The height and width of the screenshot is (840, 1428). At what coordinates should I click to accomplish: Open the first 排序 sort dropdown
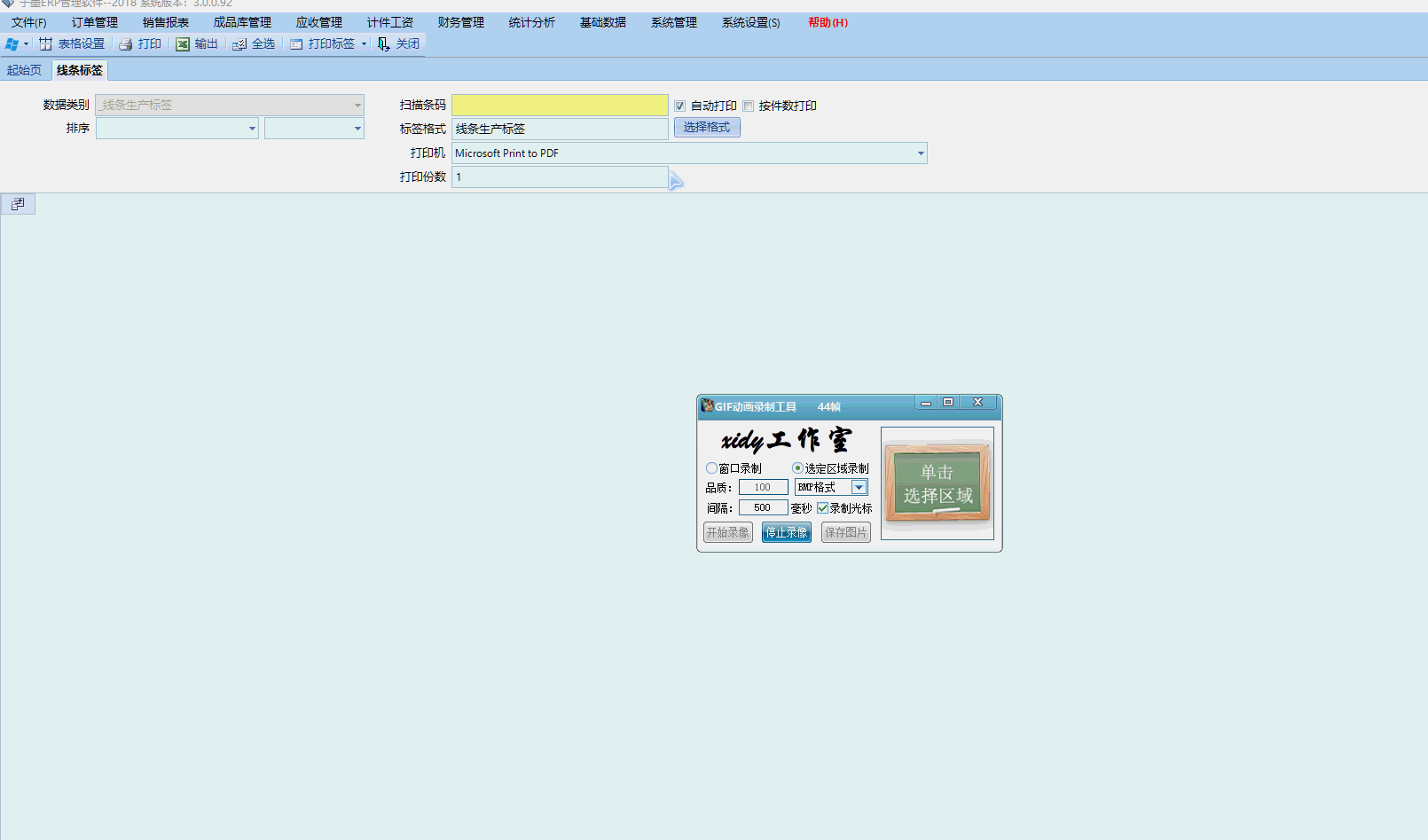[252, 129]
